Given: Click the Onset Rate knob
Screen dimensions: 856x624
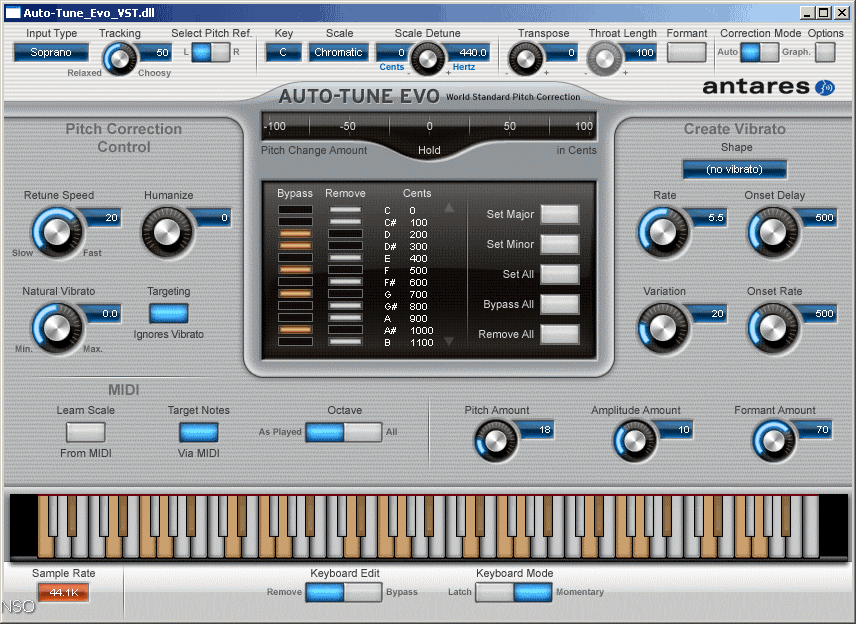Looking at the screenshot, I should (772, 328).
